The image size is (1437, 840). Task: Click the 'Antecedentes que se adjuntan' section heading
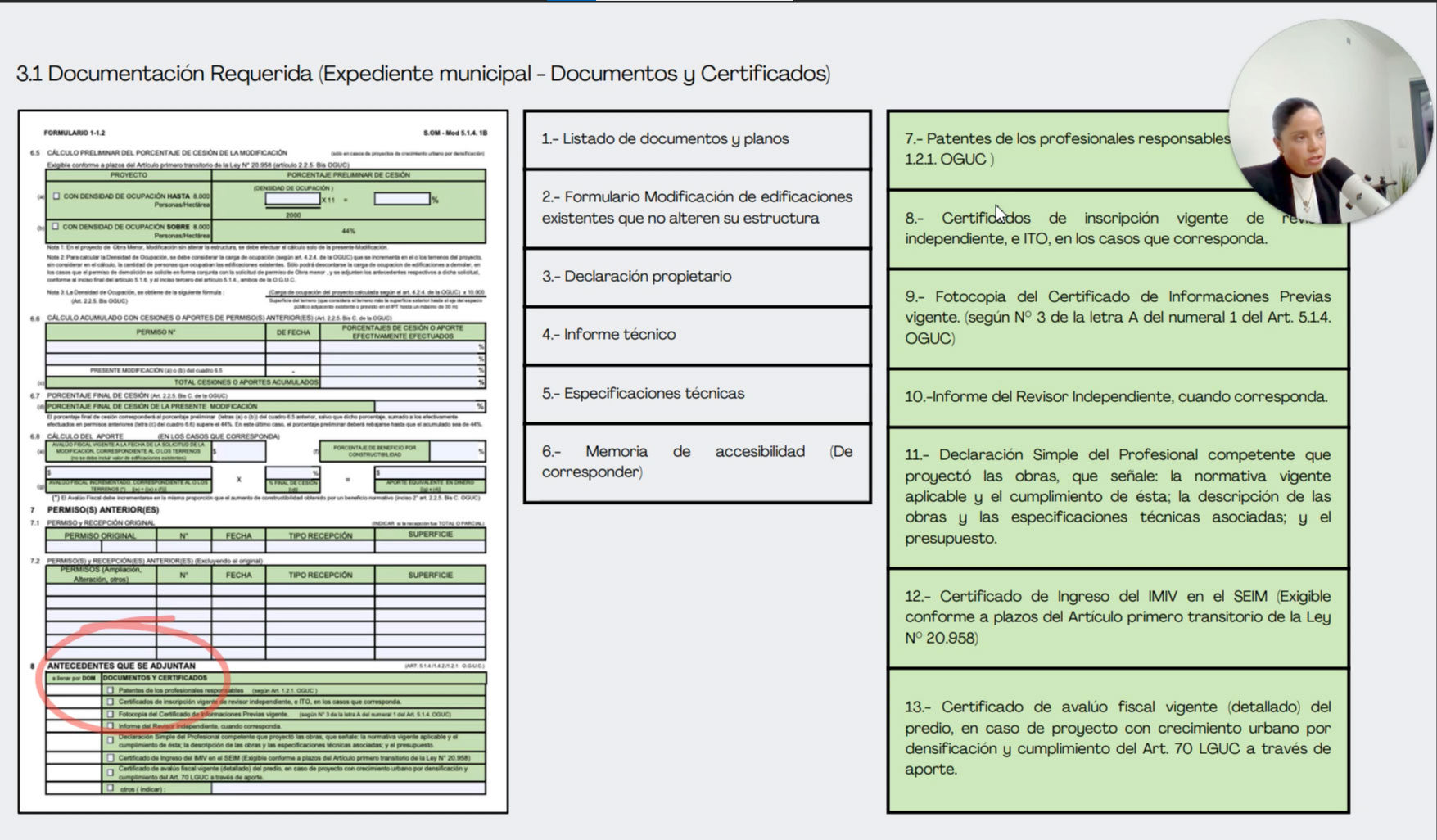coord(121,666)
